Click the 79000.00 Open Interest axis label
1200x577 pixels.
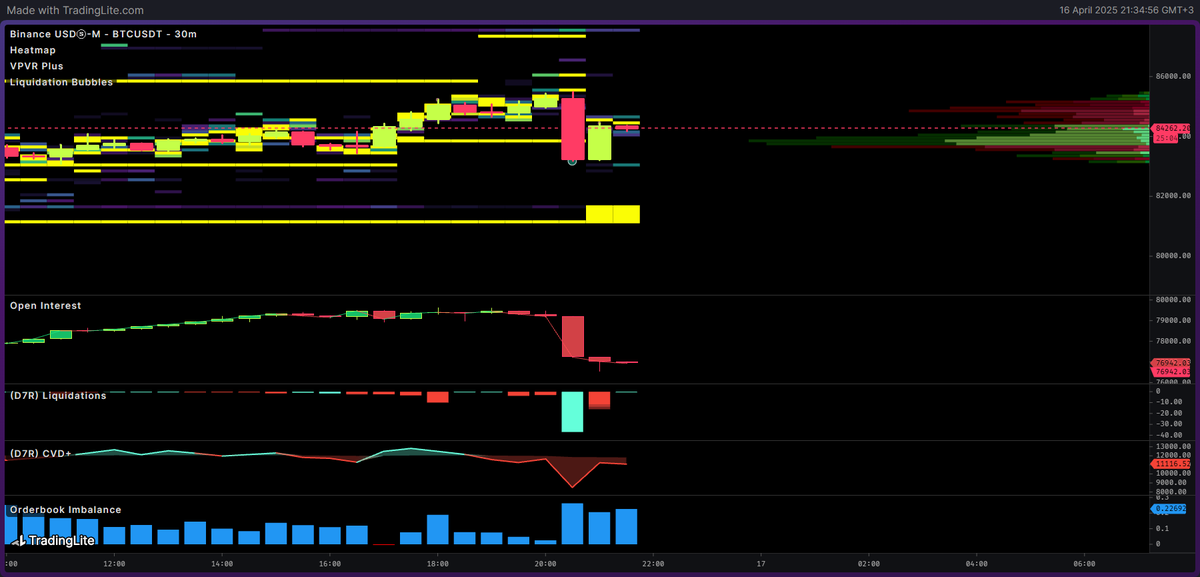point(1172,320)
